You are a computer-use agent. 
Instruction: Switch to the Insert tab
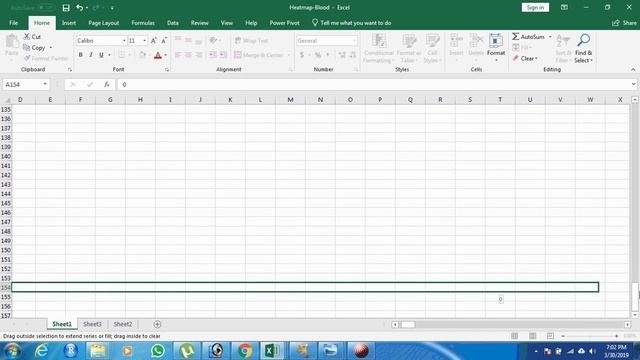[x=69, y=23]
